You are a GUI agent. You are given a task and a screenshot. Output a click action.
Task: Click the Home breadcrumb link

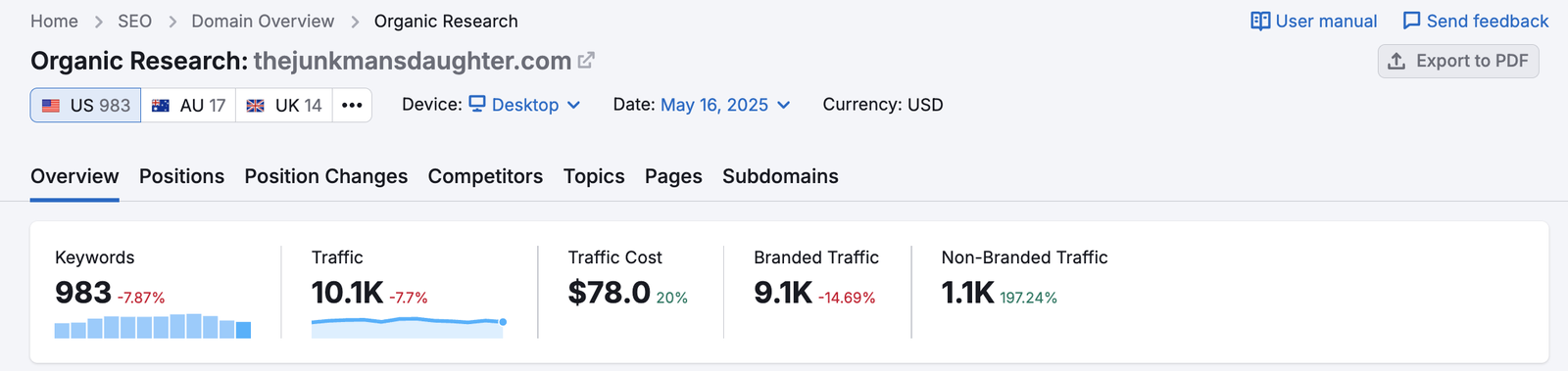[54, 22]
